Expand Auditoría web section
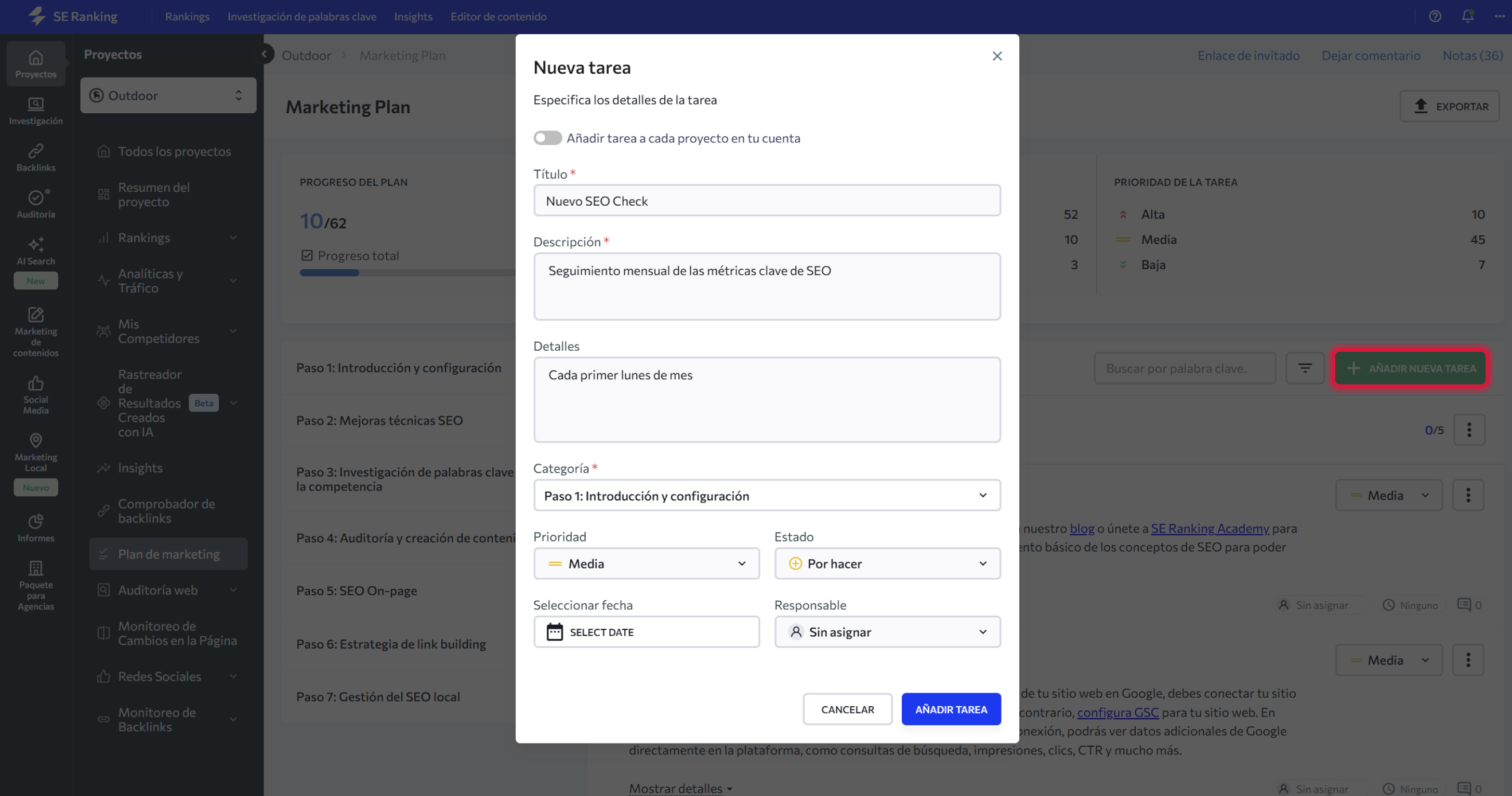 233,590
